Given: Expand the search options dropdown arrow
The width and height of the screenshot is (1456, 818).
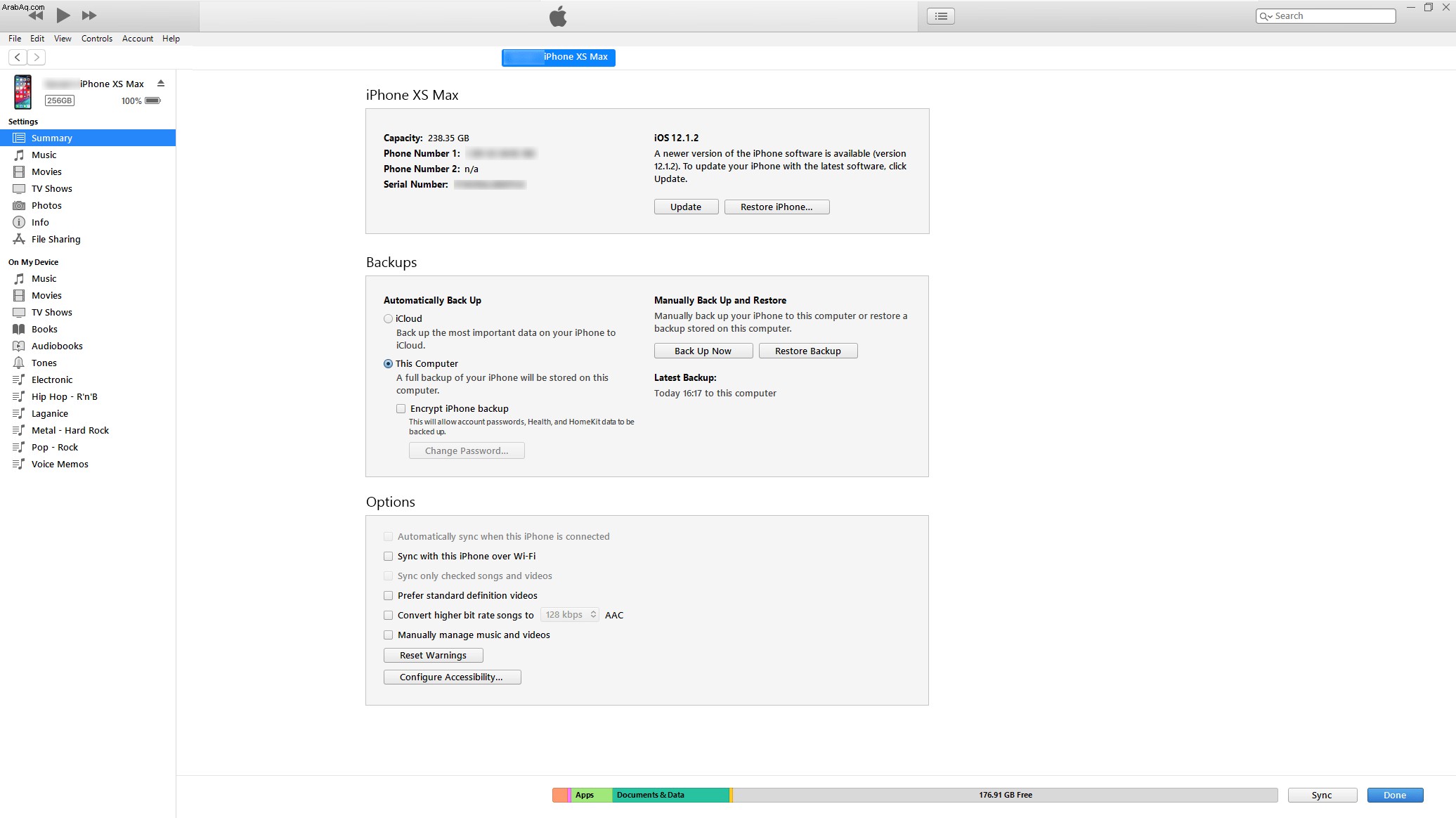Looking at the screenshot, I should tap(1266, 16).
